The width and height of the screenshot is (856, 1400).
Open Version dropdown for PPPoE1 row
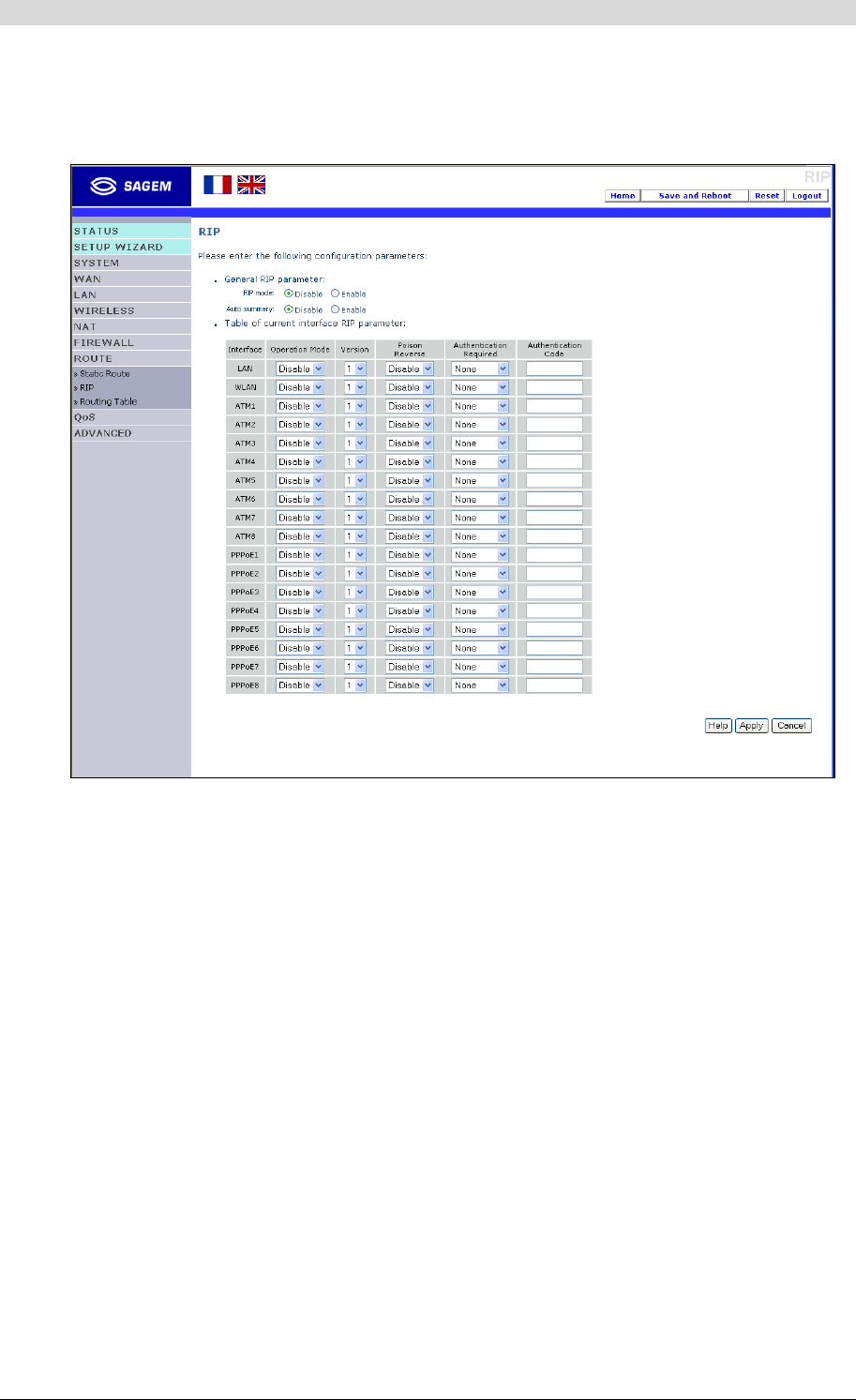pos(355,555)
